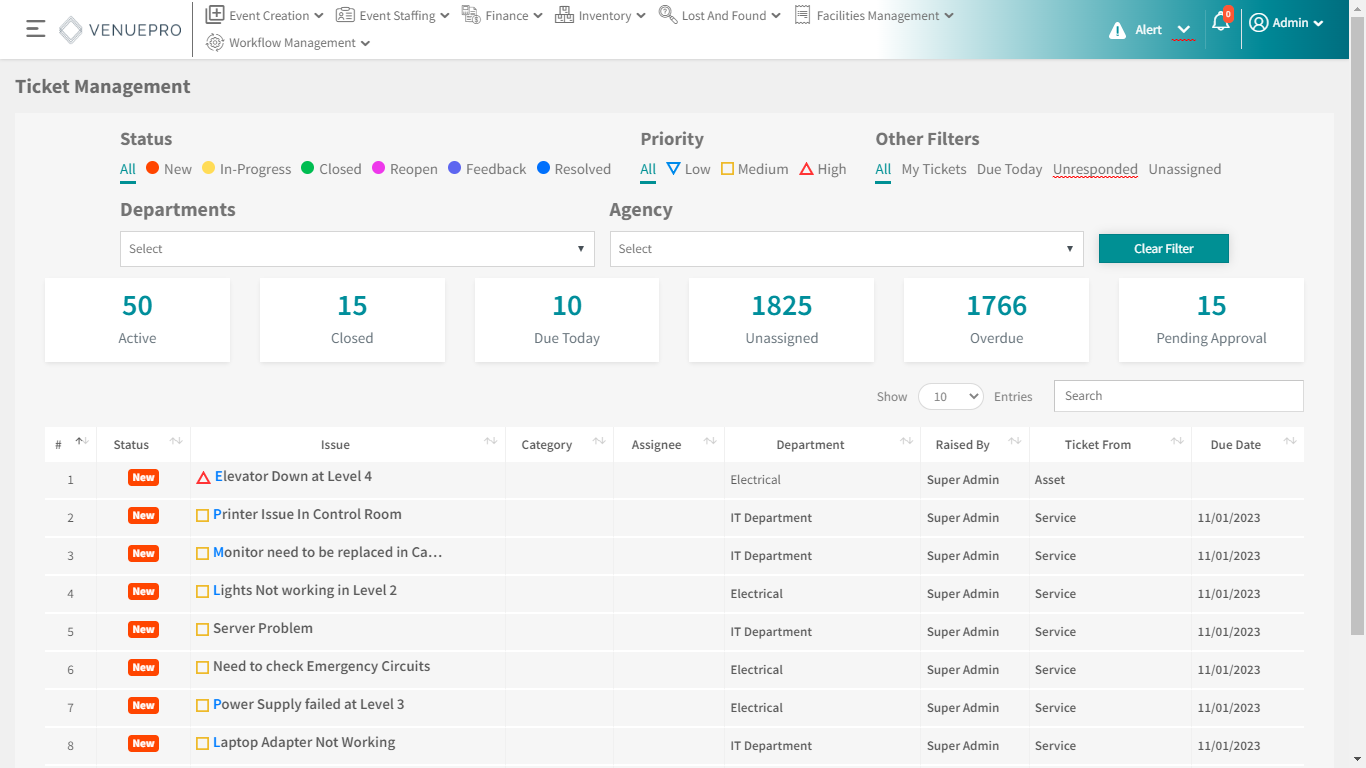Sort table by Due Date column arrows
The height and width of the screenshot is (768, 1366).
point(1290,442)
